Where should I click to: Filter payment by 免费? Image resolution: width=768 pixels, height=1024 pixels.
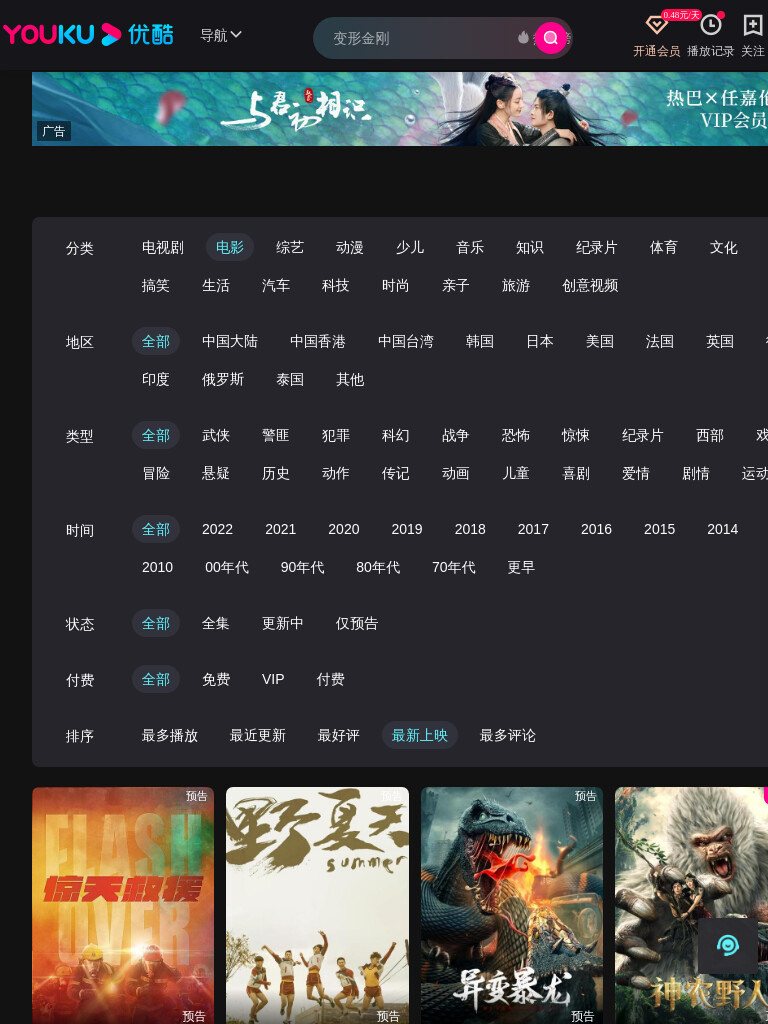click(x=216, y=680)
